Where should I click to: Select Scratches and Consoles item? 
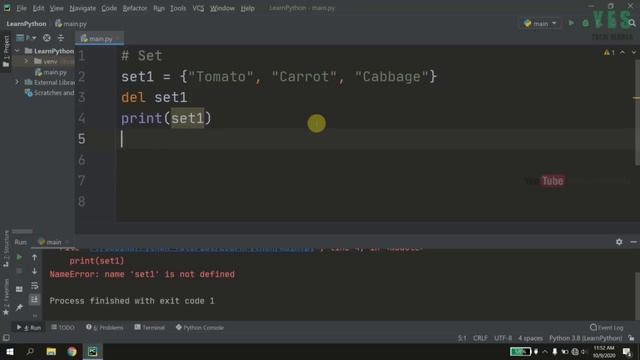click(x=50, y=93)
